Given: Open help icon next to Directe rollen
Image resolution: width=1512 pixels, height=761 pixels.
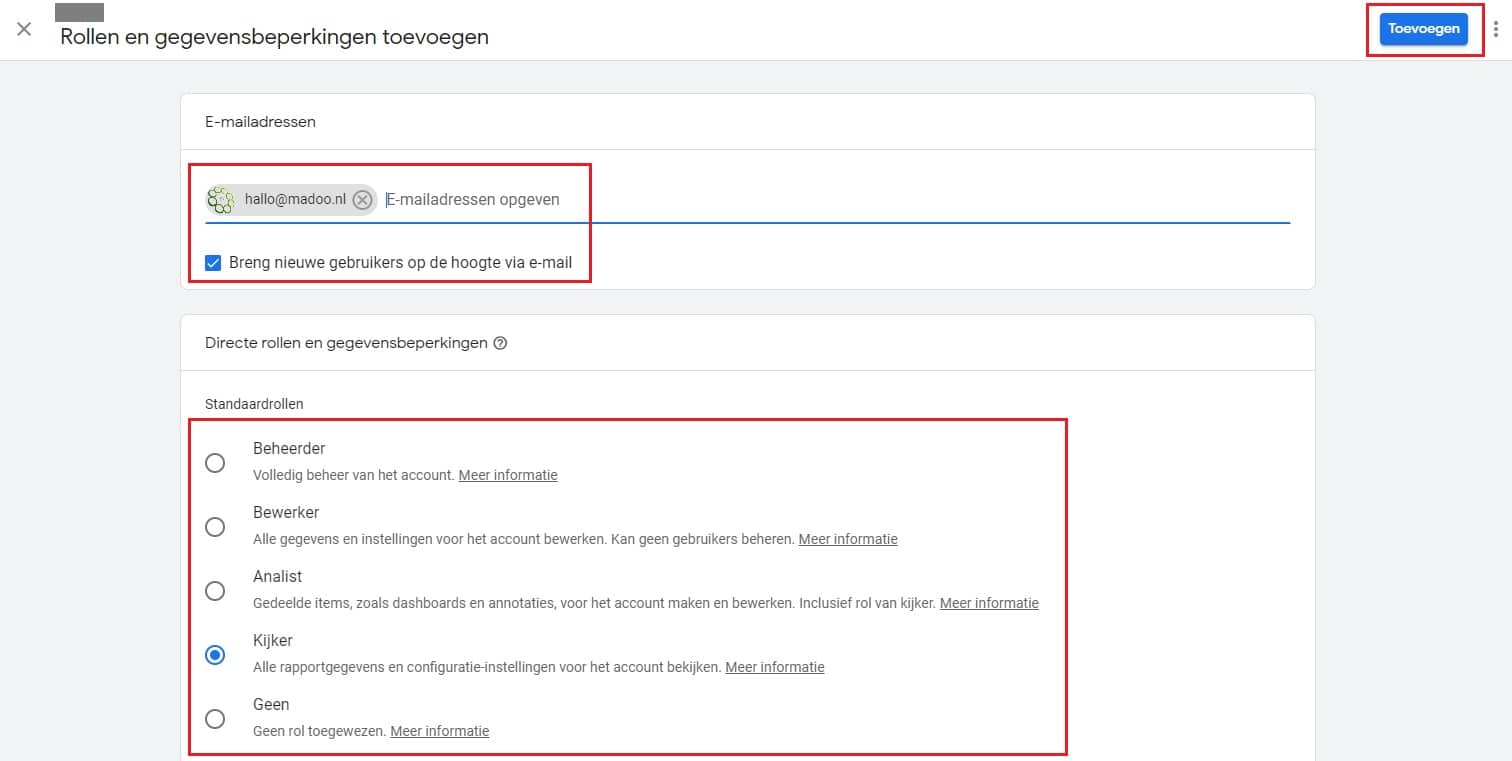Looking at the screenshot, I should 501,343.
